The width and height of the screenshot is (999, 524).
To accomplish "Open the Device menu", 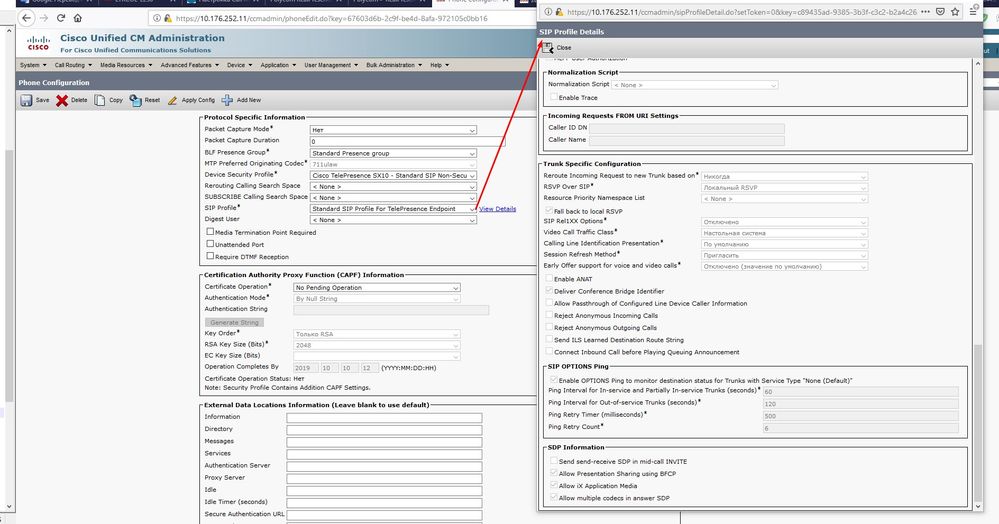I will click(240, 65).
